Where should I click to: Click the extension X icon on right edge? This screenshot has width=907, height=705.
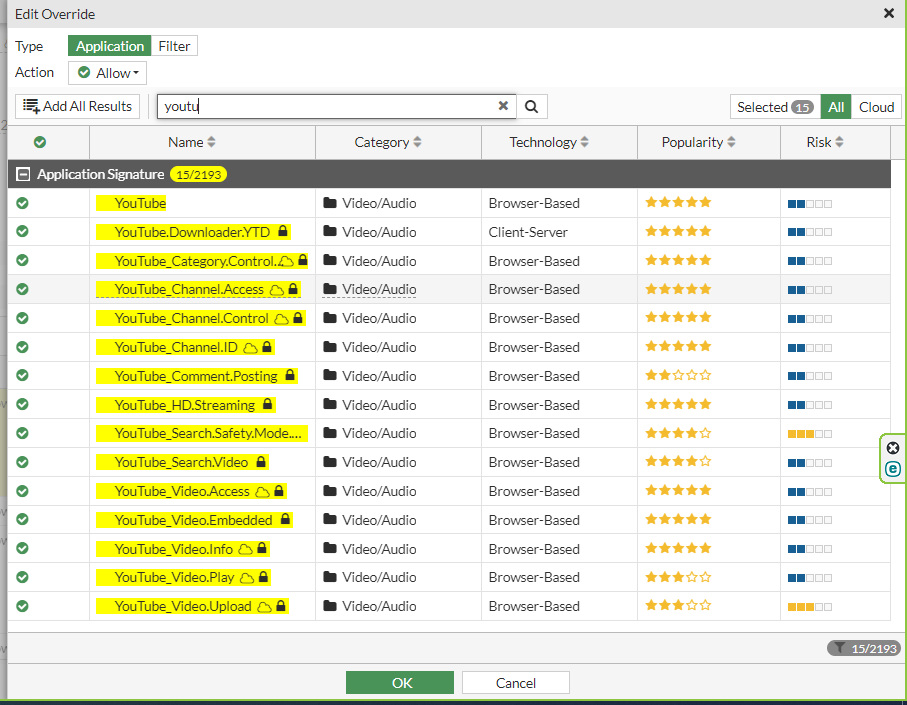coord(893,448)
